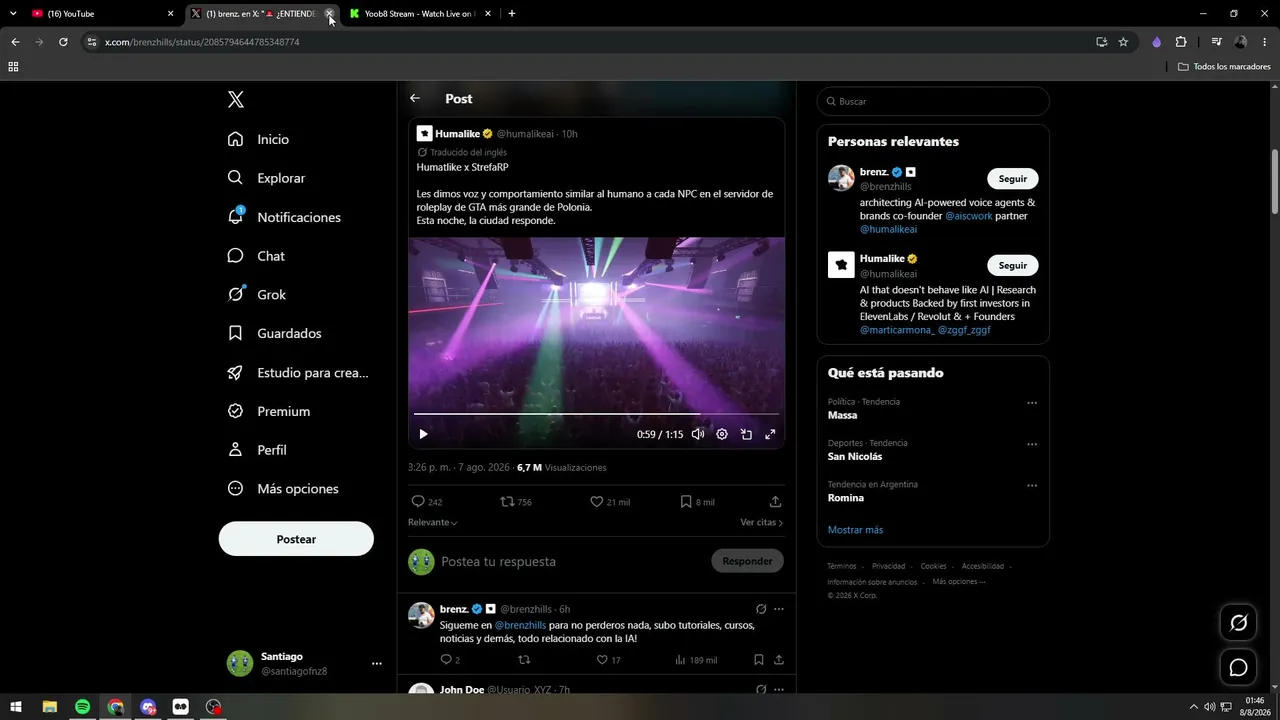Switch to Yoob8 Stream tab

pyautogui.click(x=420, y=14)
